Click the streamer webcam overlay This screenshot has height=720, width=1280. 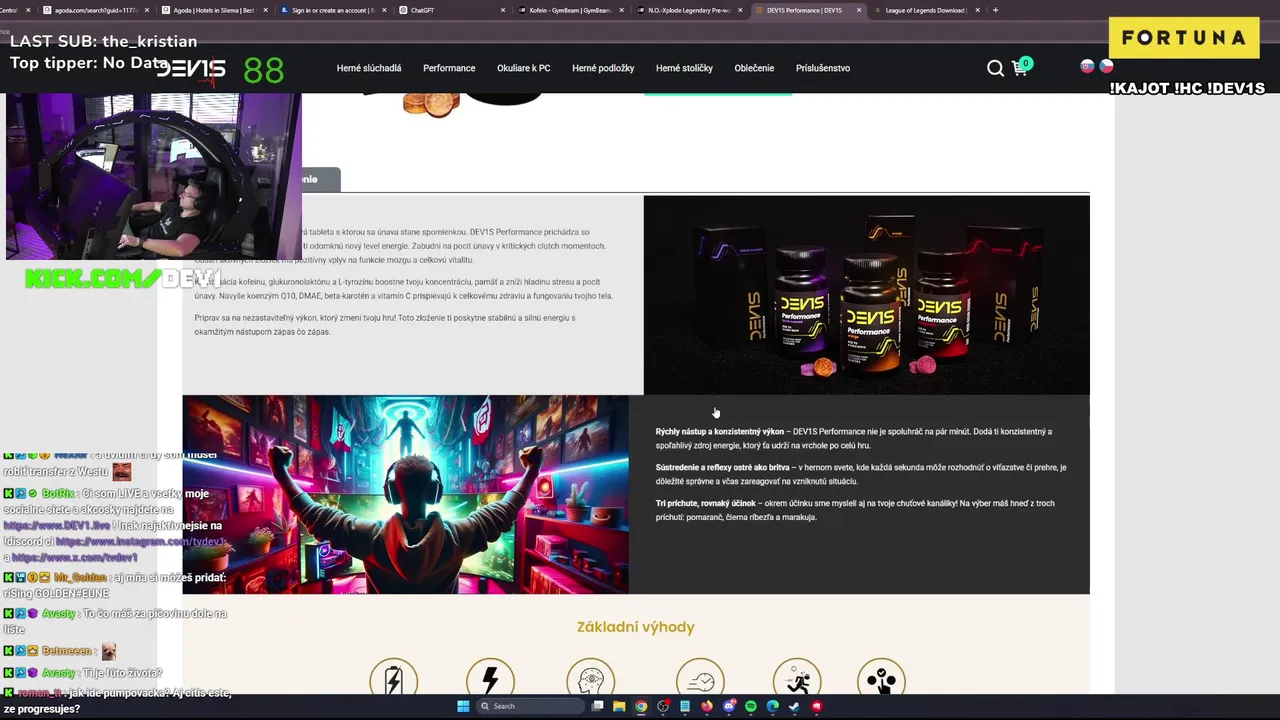(153, 176)
